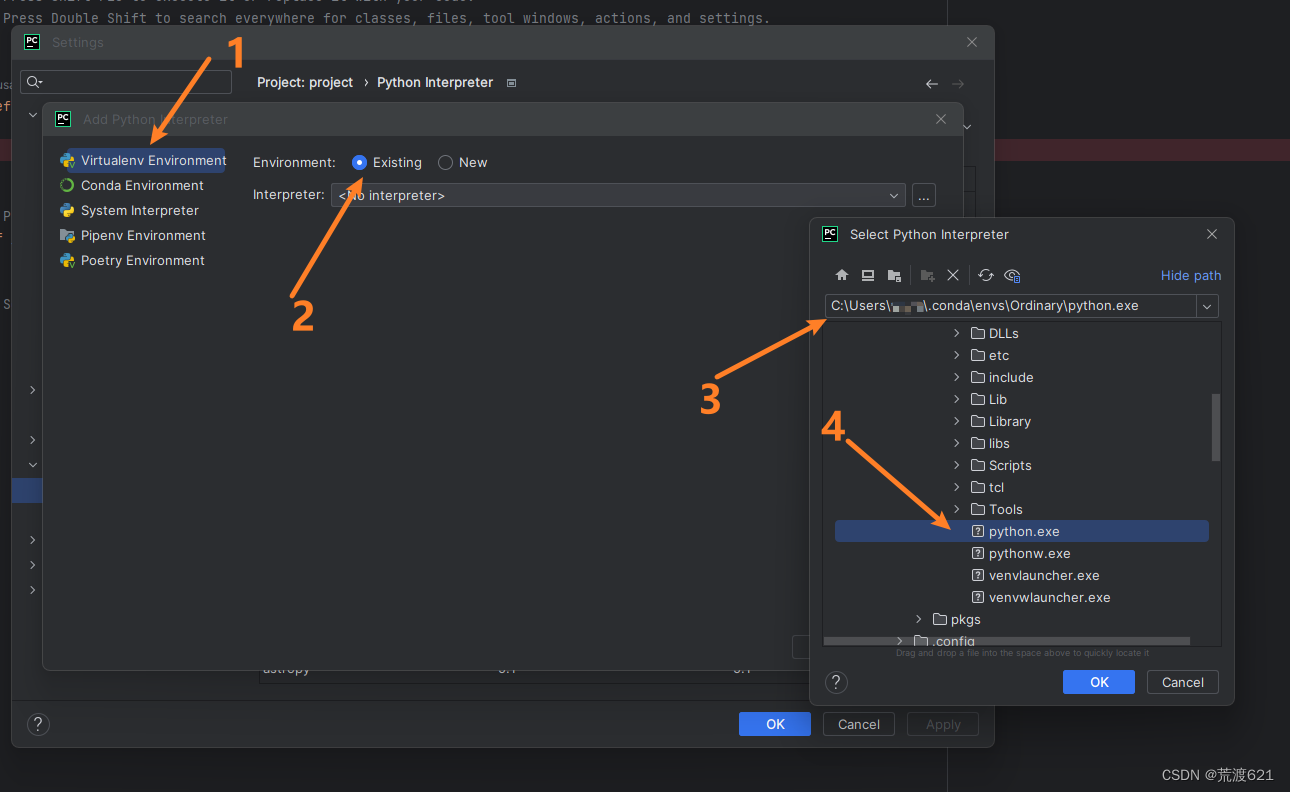Click the python.exe file icon

pos(978,531)
